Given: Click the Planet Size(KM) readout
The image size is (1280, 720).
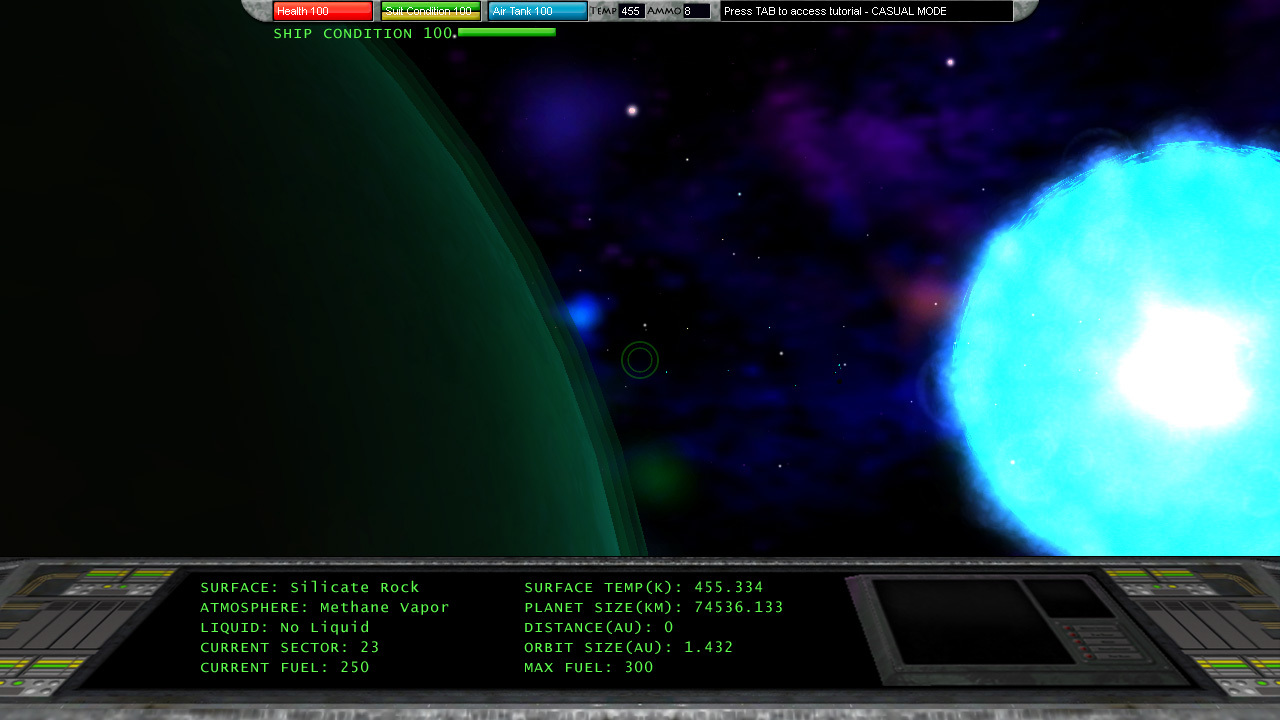Looking at the screenshot, I should pos(654,608).
